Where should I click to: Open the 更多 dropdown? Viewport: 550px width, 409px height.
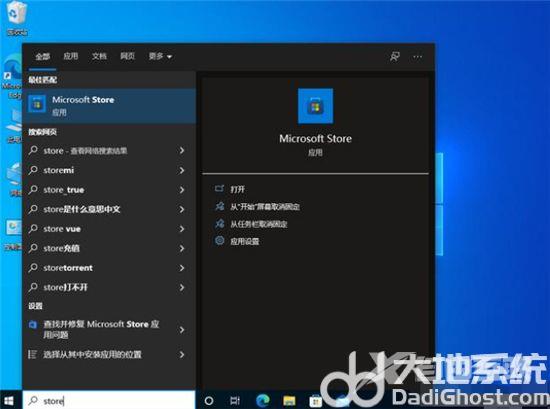tap(160, 56)
